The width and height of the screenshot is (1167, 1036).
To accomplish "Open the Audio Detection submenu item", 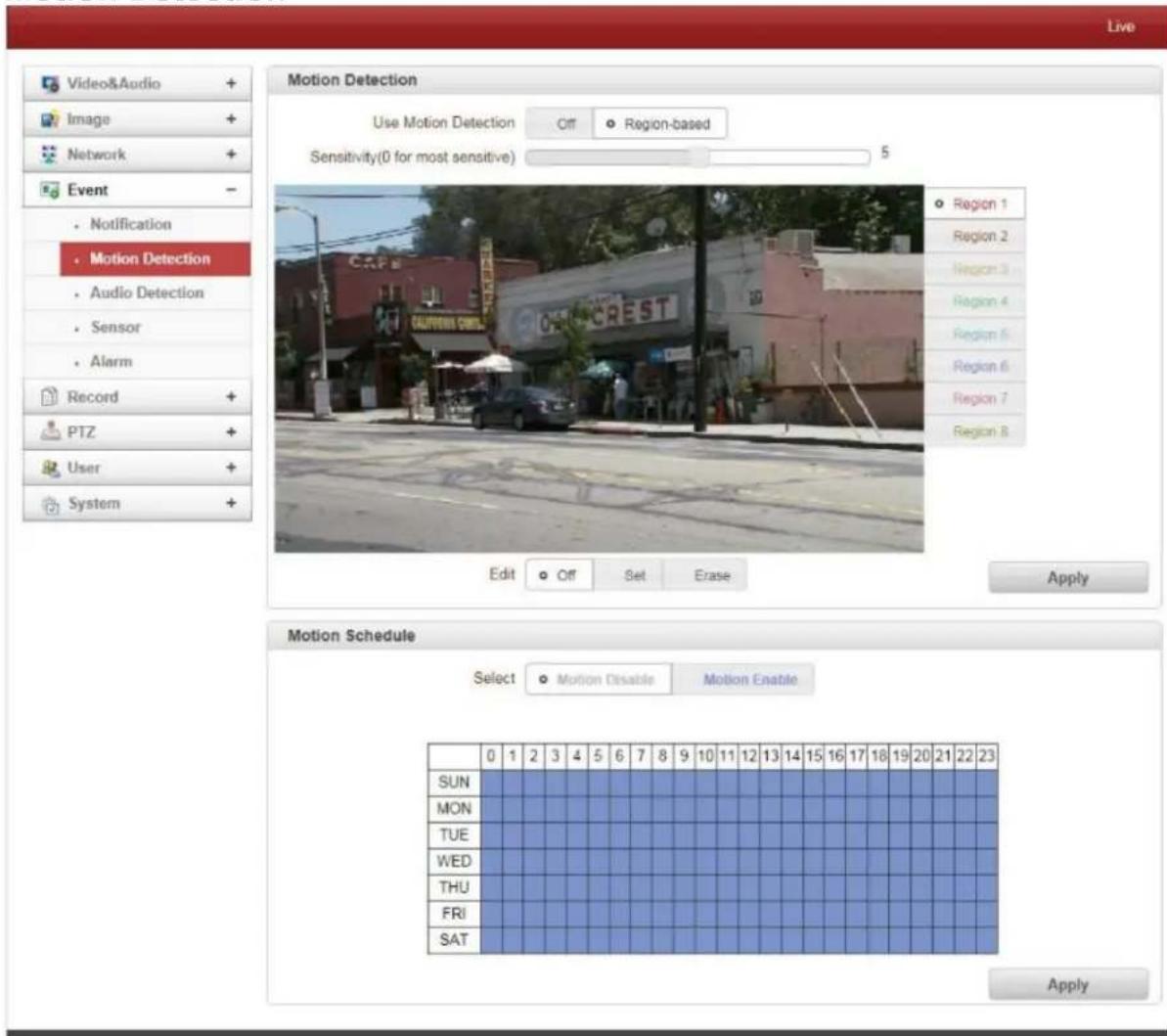I will click(x=155, y=293).
